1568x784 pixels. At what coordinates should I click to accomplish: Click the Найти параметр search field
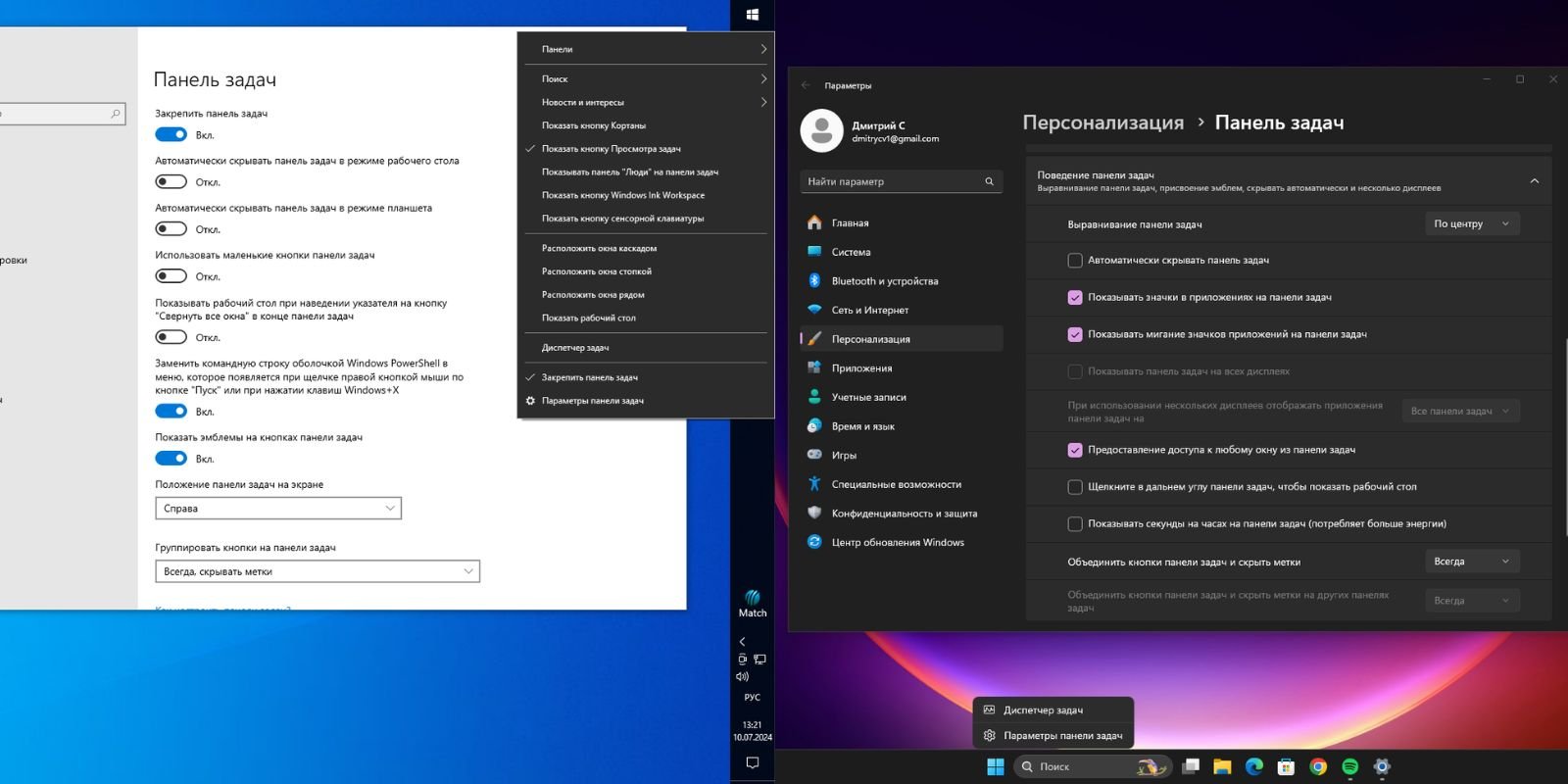pyautogui.click(x=902, y=181)
